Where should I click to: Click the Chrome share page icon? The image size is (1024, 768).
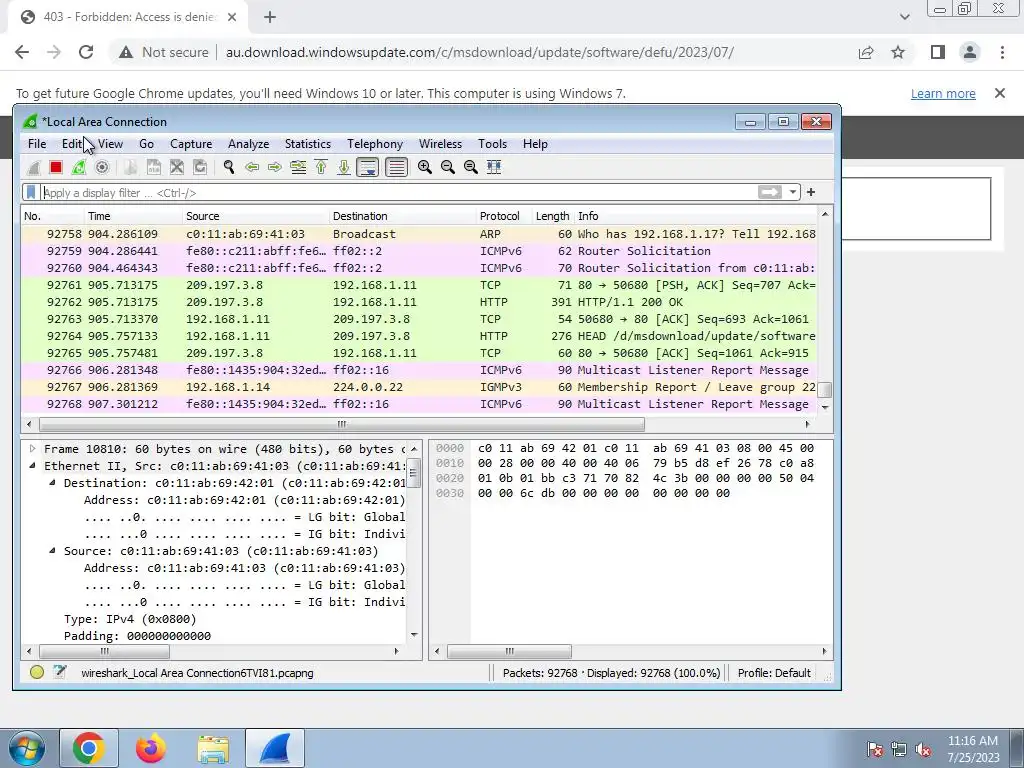click(x=866, y=52)
